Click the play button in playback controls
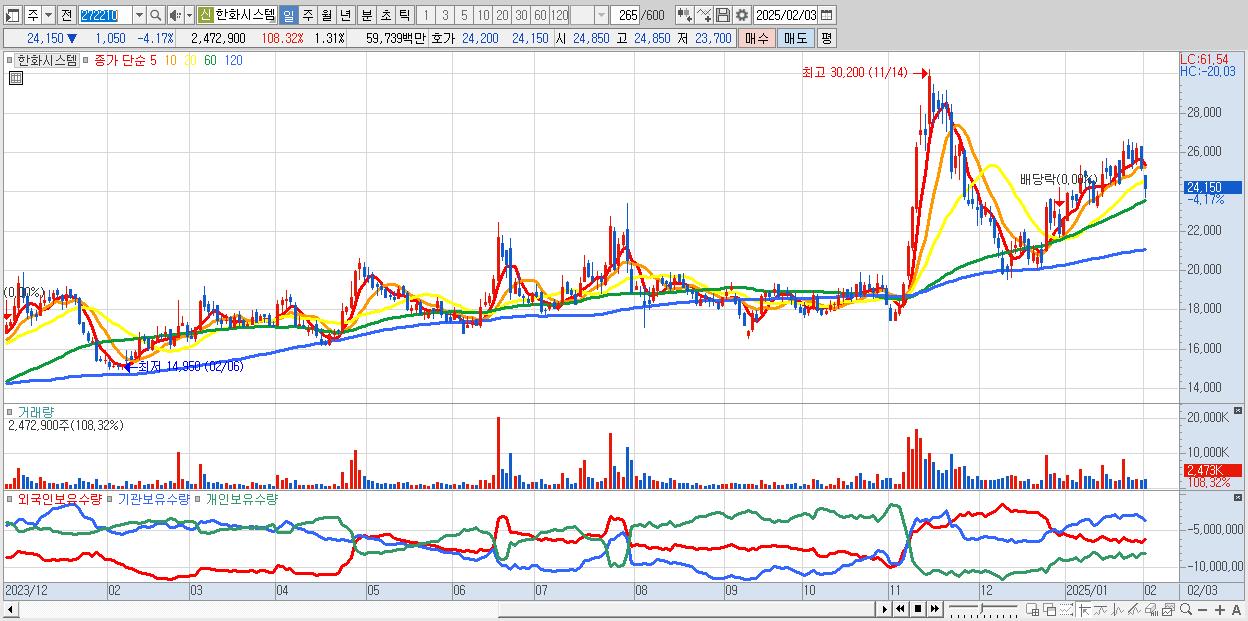Screen dimensions: 1248x621 [x=884, y=609]
